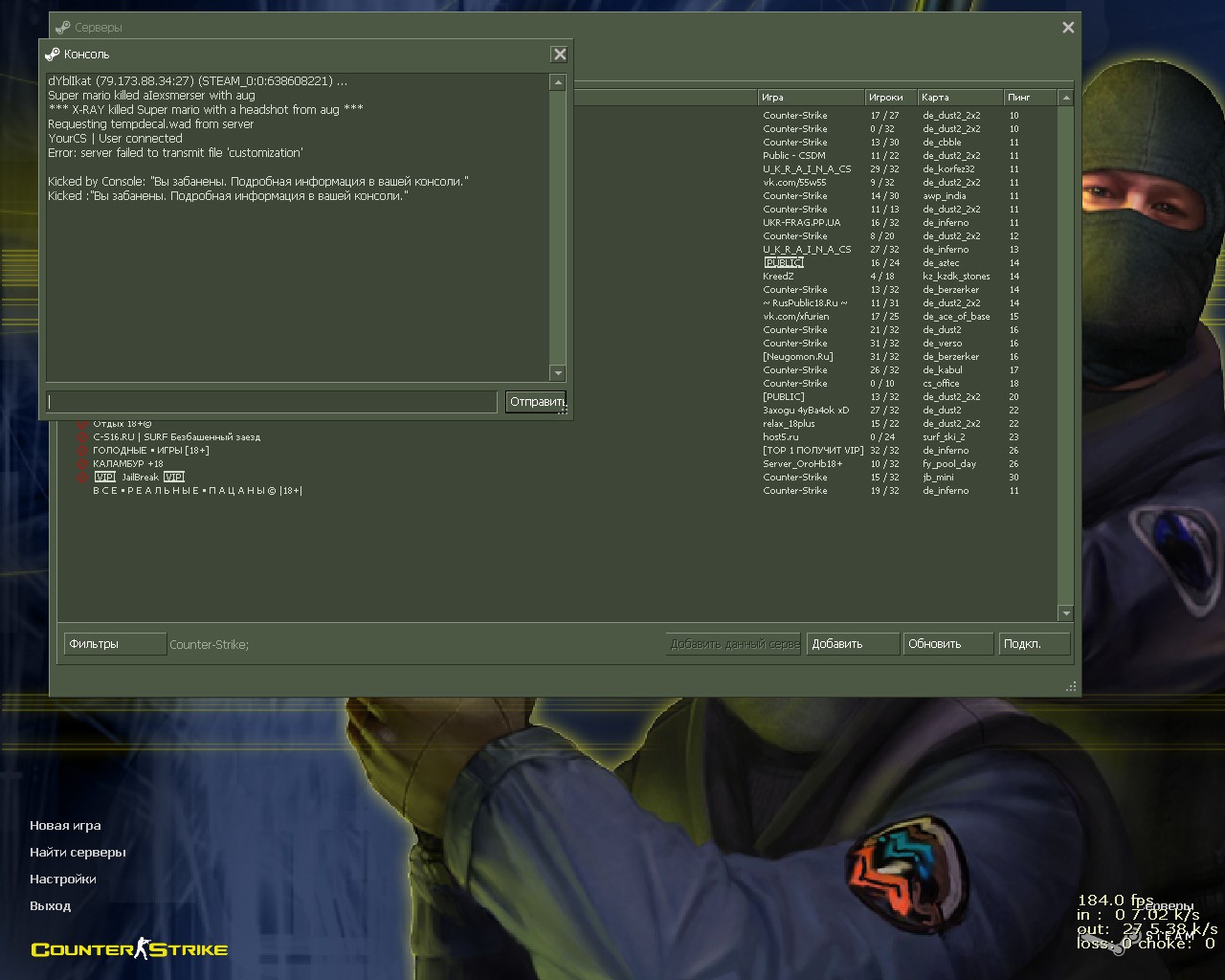Click the 'host5.ru' game cell
This screenshot has width=1225, height=980.
tap(781, 437)
